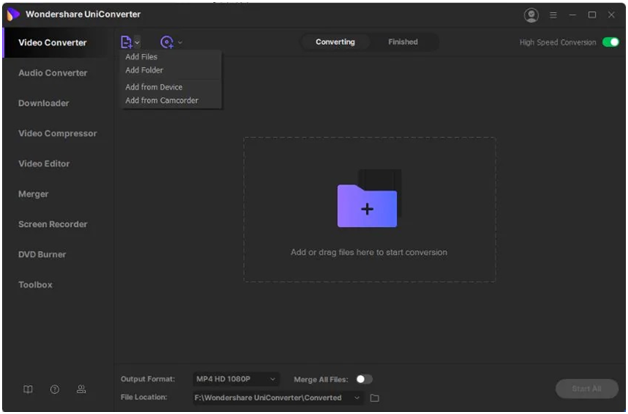The height and width of the screenshot is (414, 628).
Task: Open the Output Format MP4 HD 1080P dropdown
Action: tap(236, 379)
